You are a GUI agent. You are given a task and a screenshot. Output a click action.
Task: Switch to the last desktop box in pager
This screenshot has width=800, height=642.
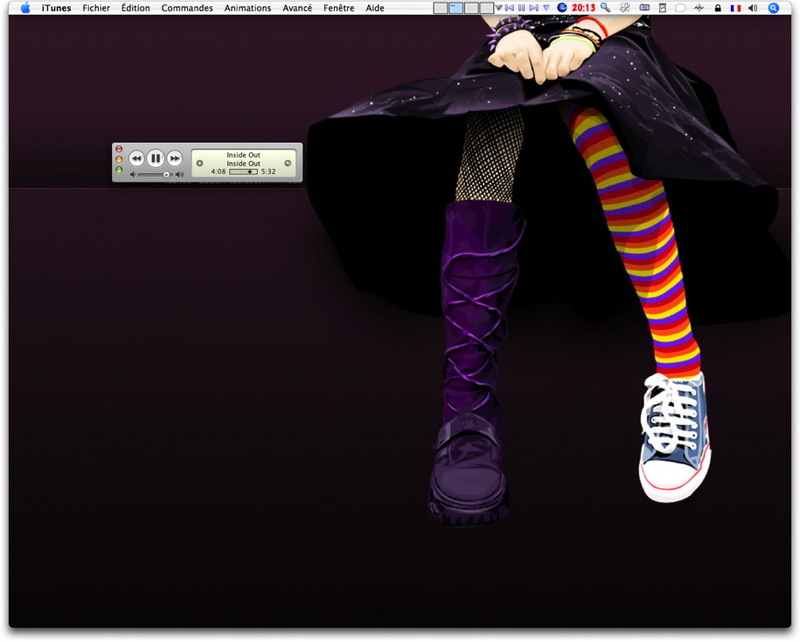486,8
